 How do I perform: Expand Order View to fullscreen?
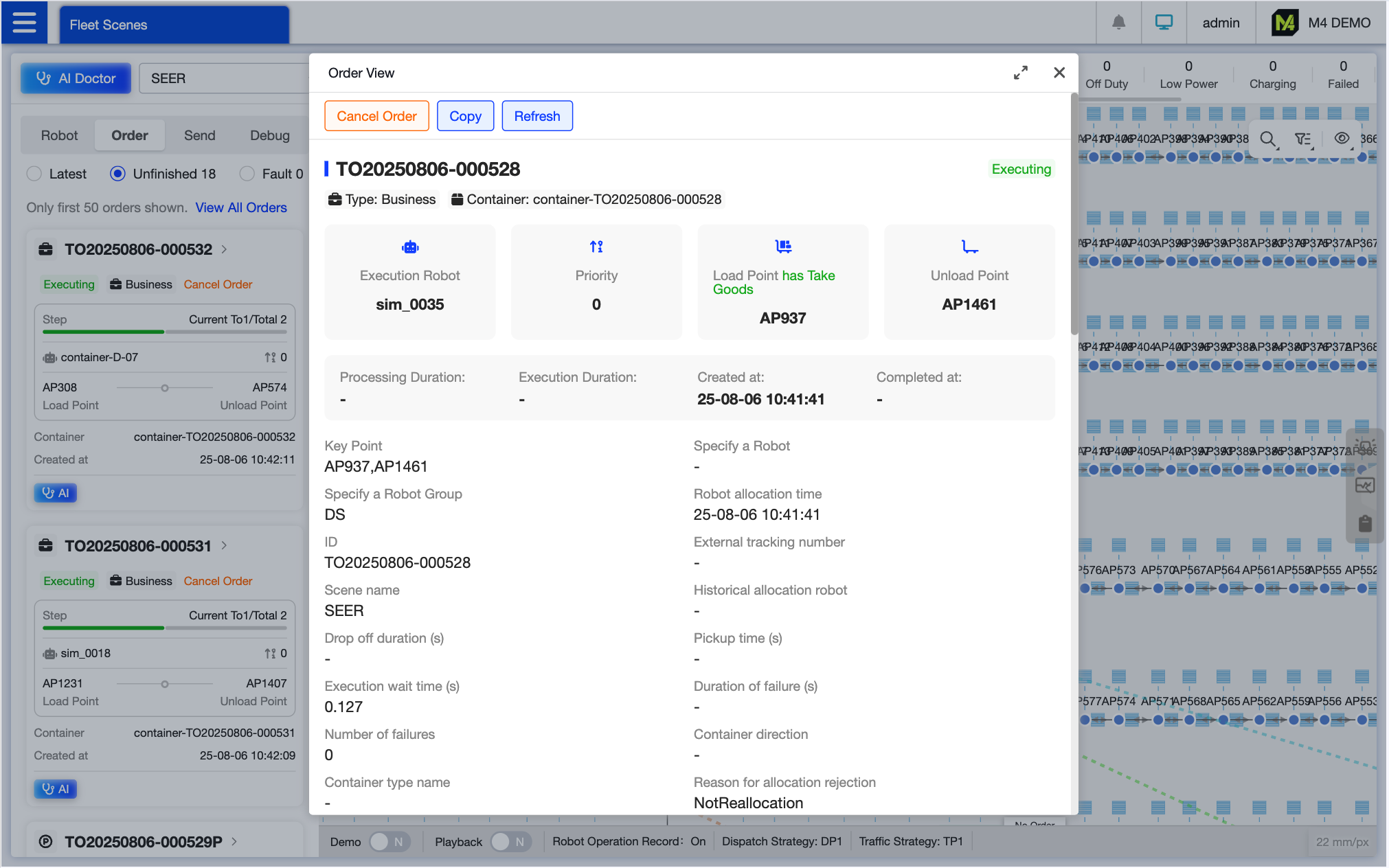point(1021,73)
